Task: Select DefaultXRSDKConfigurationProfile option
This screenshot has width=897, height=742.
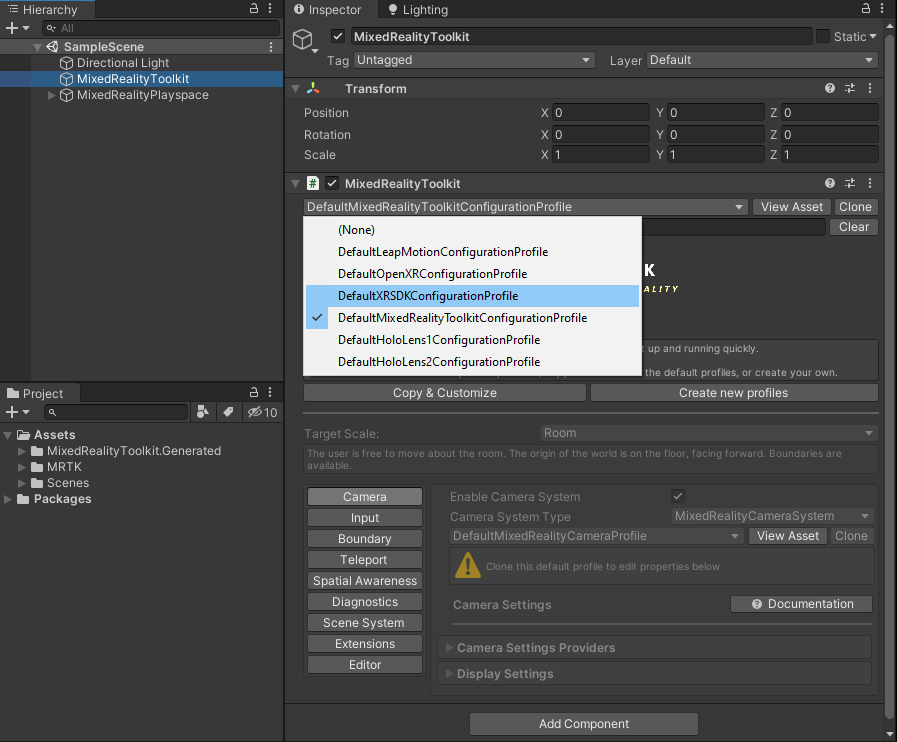Action: tap(473, 296)
